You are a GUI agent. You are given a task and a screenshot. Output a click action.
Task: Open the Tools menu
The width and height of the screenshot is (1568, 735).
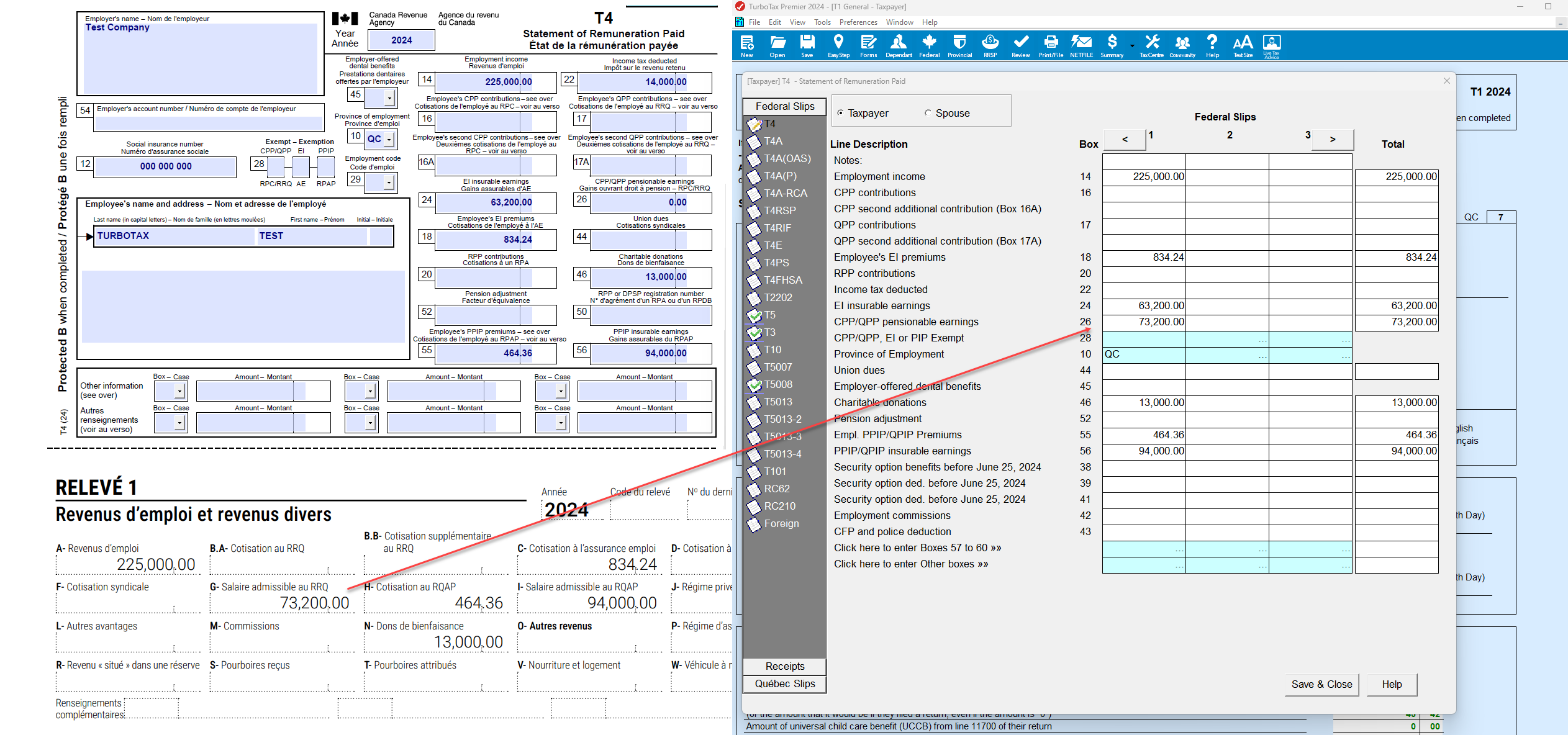822,22
